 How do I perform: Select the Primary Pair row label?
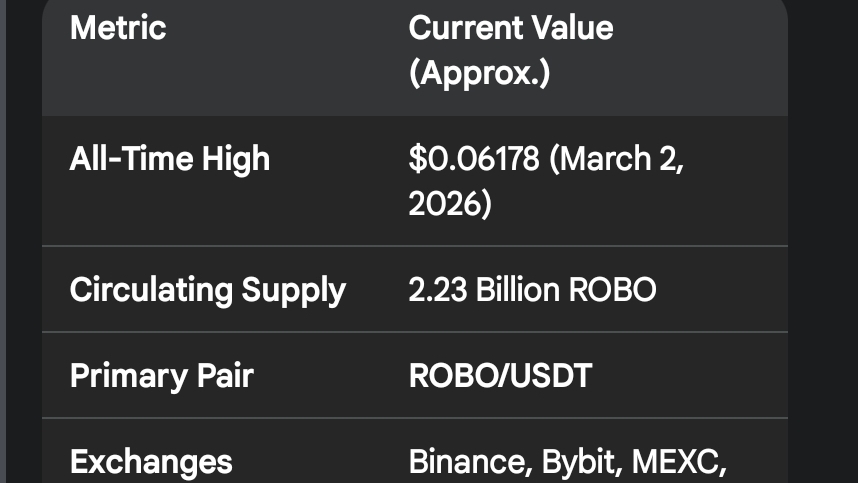click(x=161, y=376)
